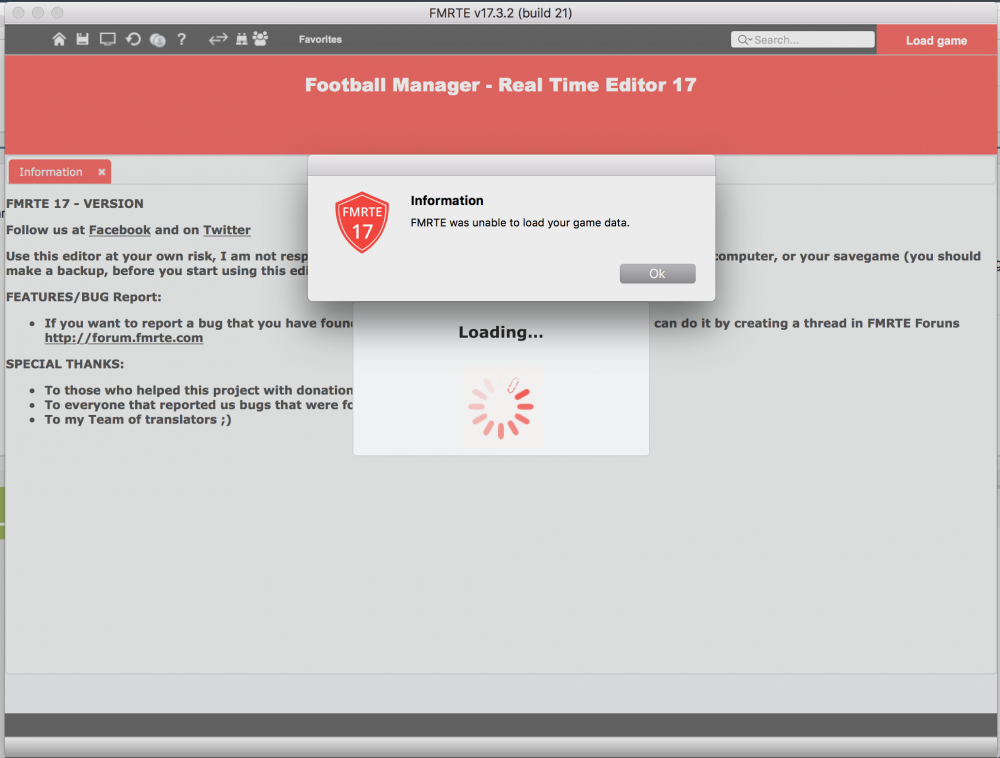
Task: Open the people group icon
Action: point(260,39)
